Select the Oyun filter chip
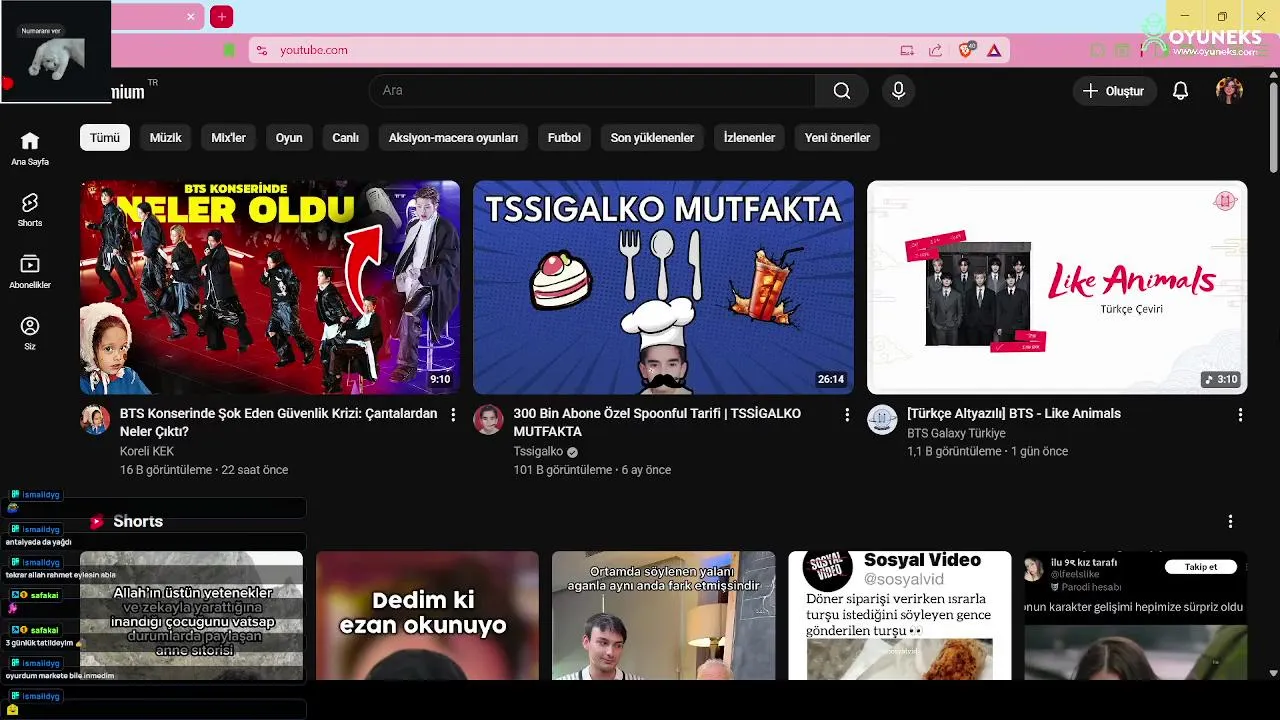Image resolution: width=1280 pixels, height=720 pixels. pyautogui.click(x=289, y=138)
